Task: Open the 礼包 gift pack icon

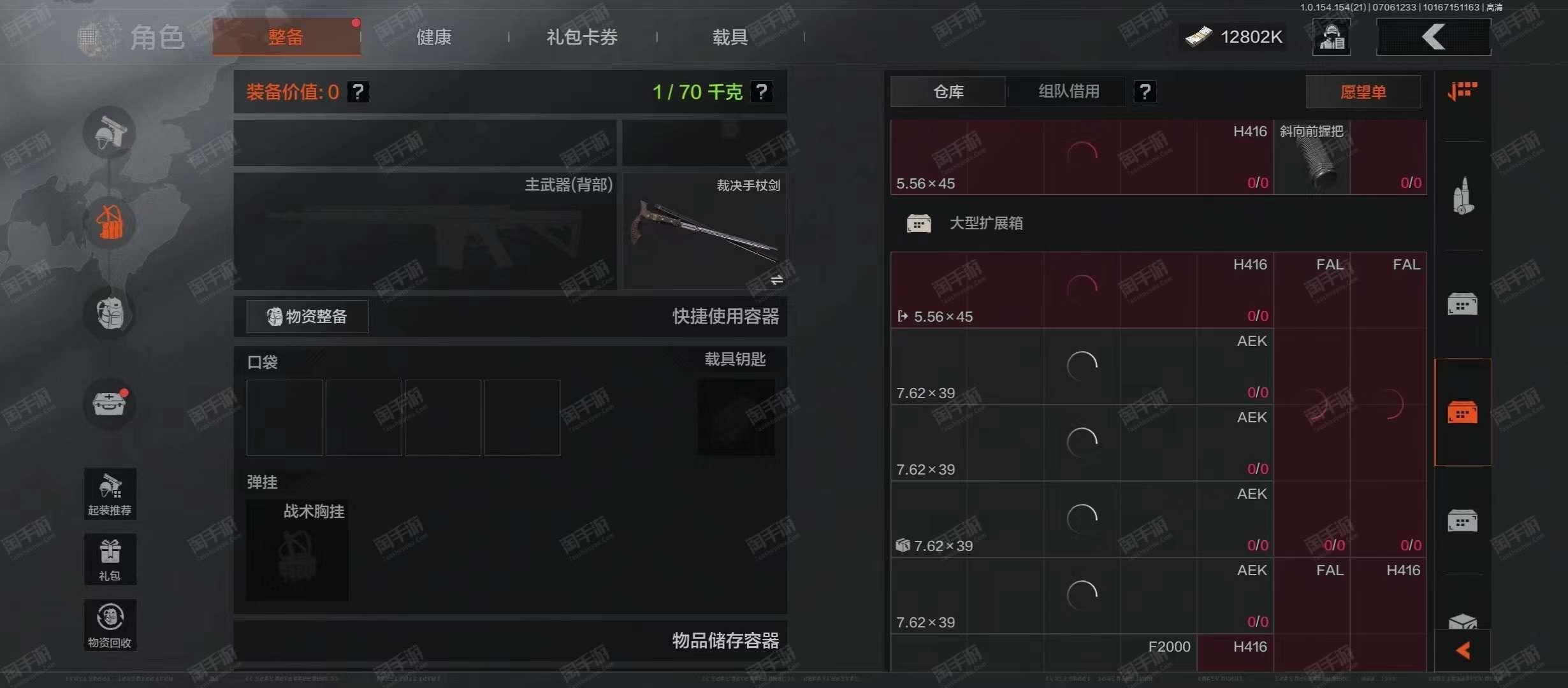Action: coord(110,559)
